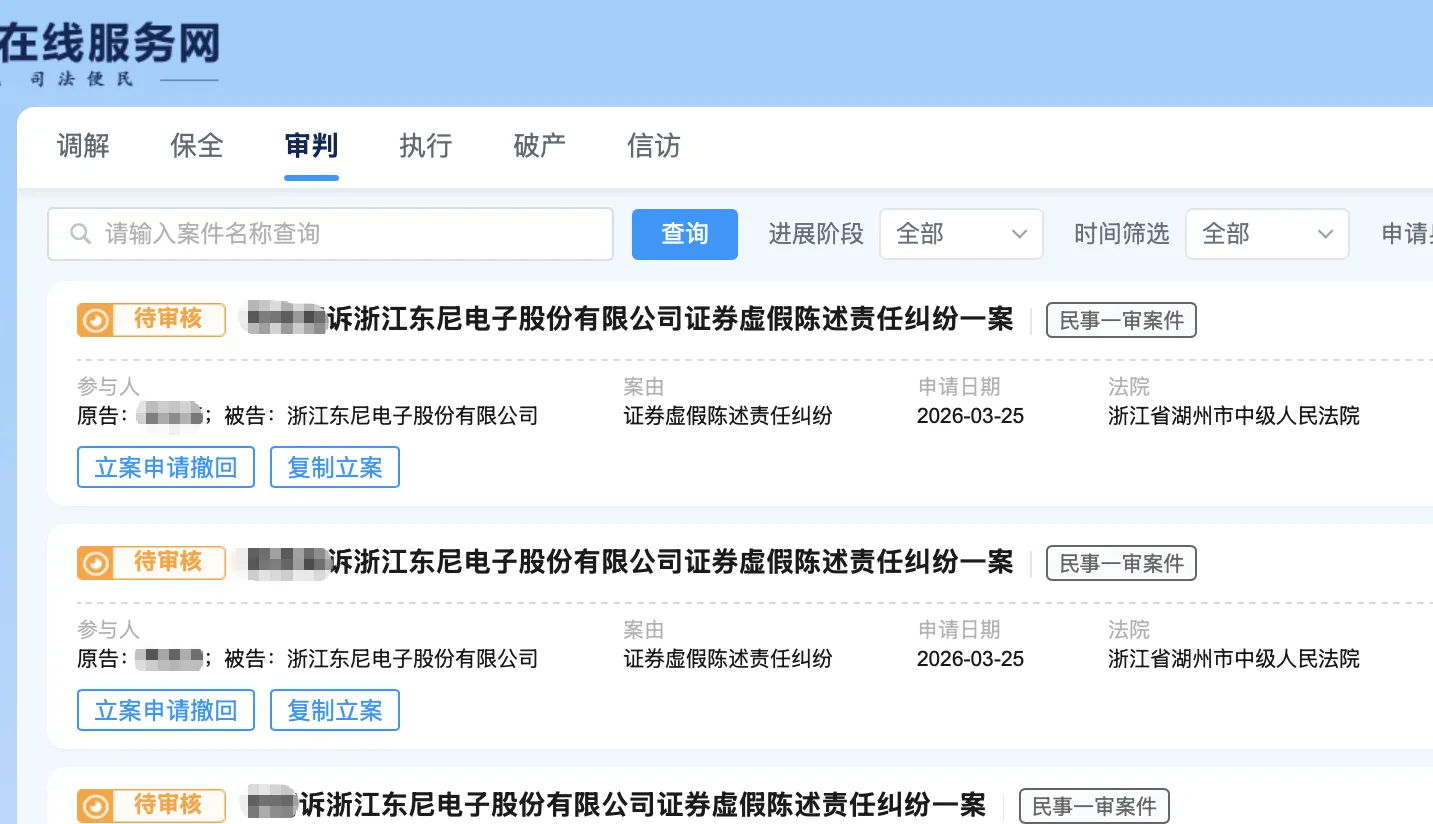Select the 执行 tab
Viewport: 1433px width, 824px height.
(x=424, y=146)
